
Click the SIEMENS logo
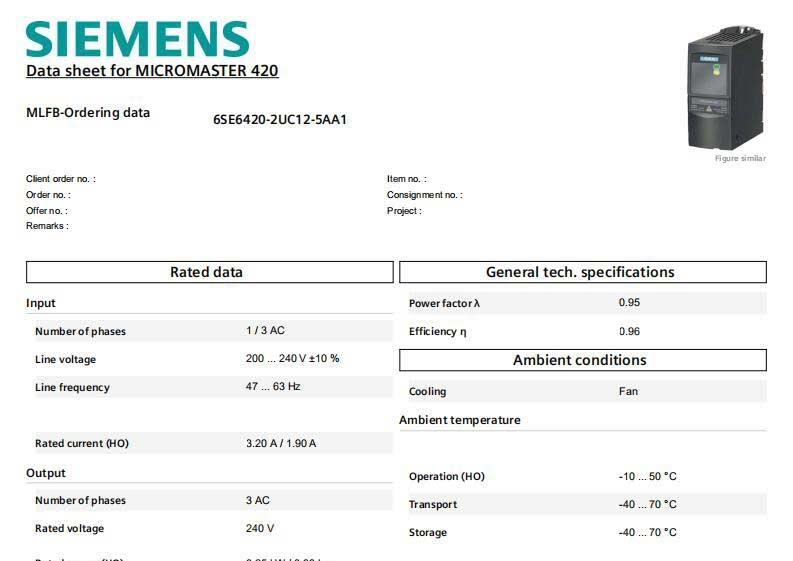137,39
